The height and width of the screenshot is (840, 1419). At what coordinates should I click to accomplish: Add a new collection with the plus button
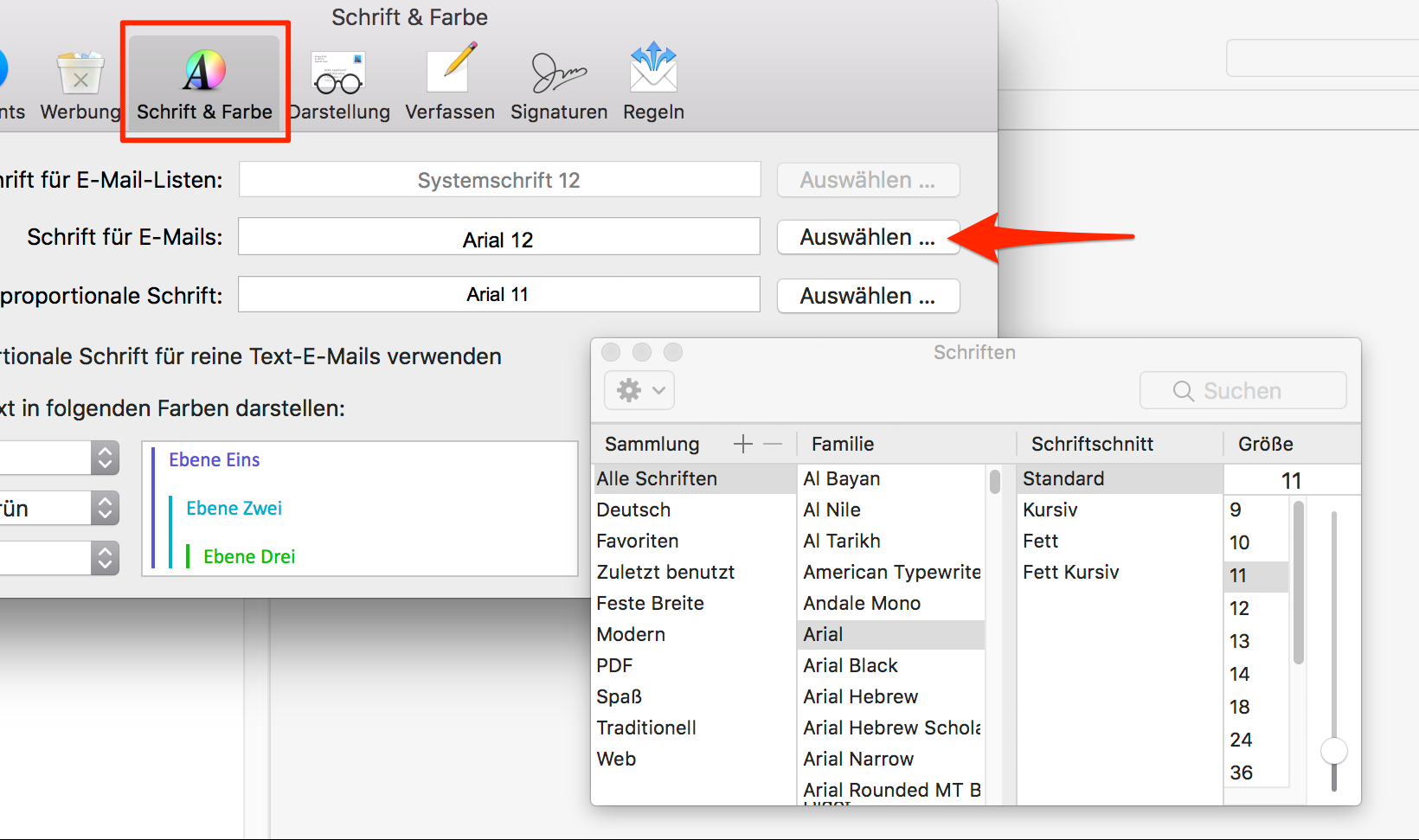pyautogui.click(x=742, y=444)
